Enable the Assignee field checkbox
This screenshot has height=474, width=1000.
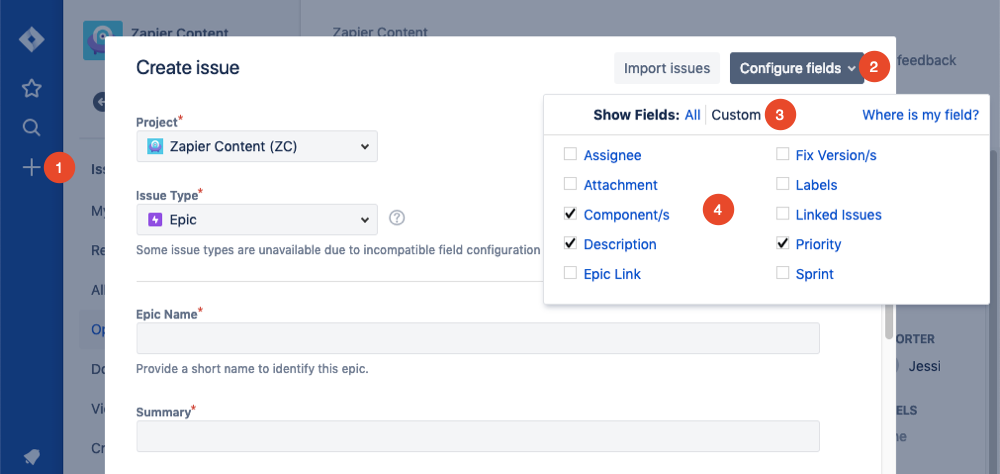(x=570, y=155)
